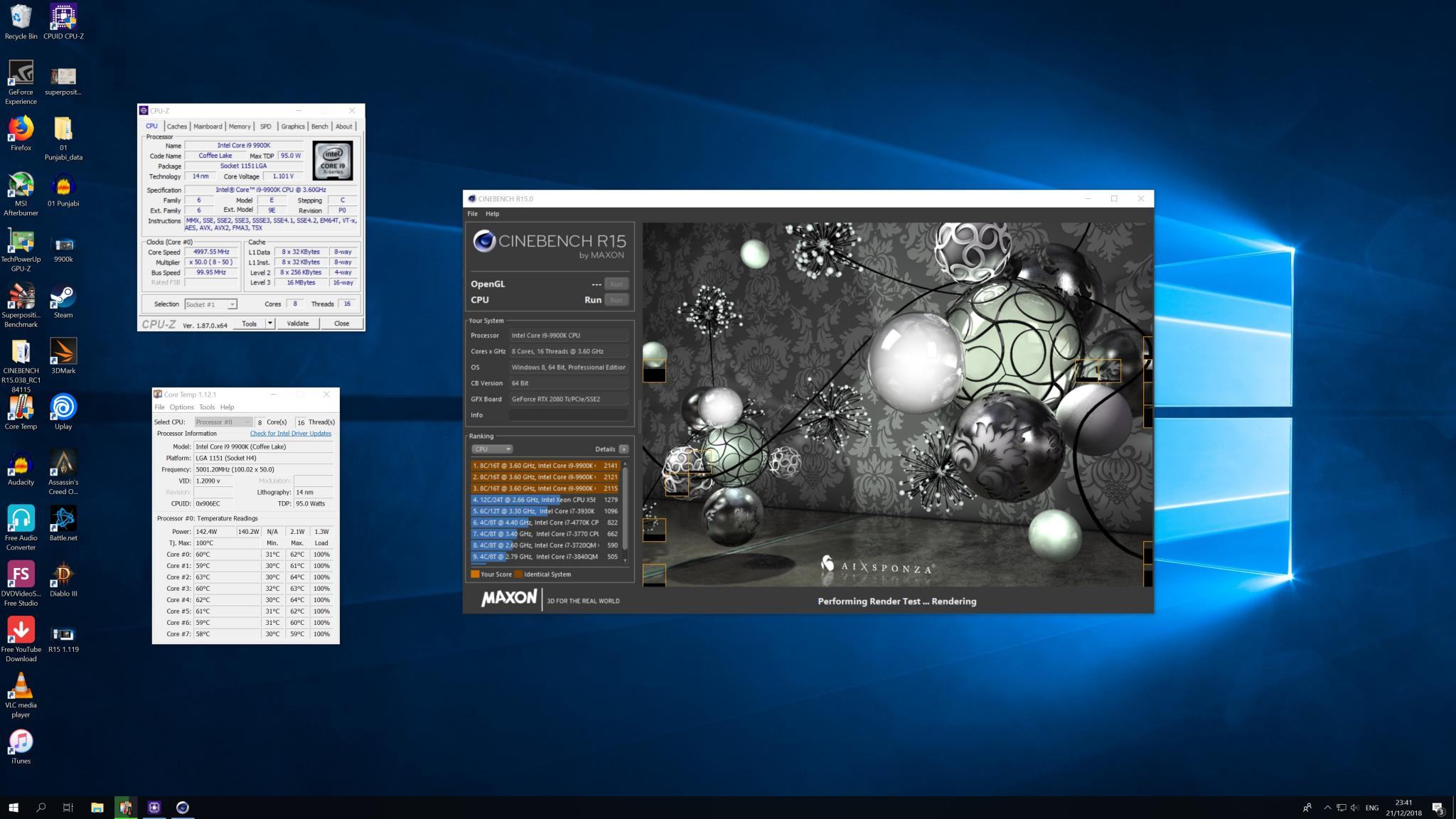Open the taskbar search icon
The image size is (1456, 819).
[x=41, y=807]
